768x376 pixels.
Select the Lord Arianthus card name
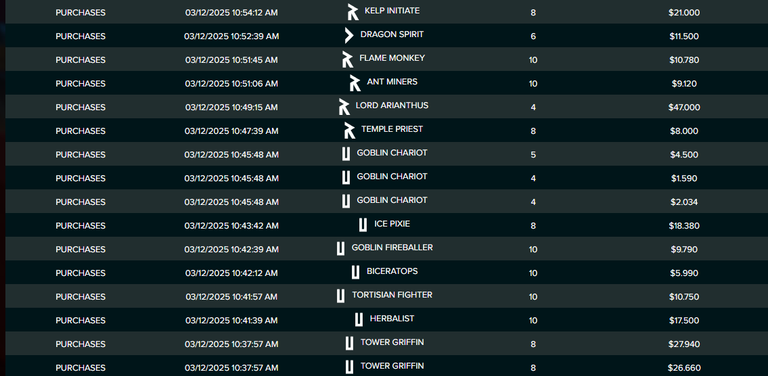[x=392, y=105]
